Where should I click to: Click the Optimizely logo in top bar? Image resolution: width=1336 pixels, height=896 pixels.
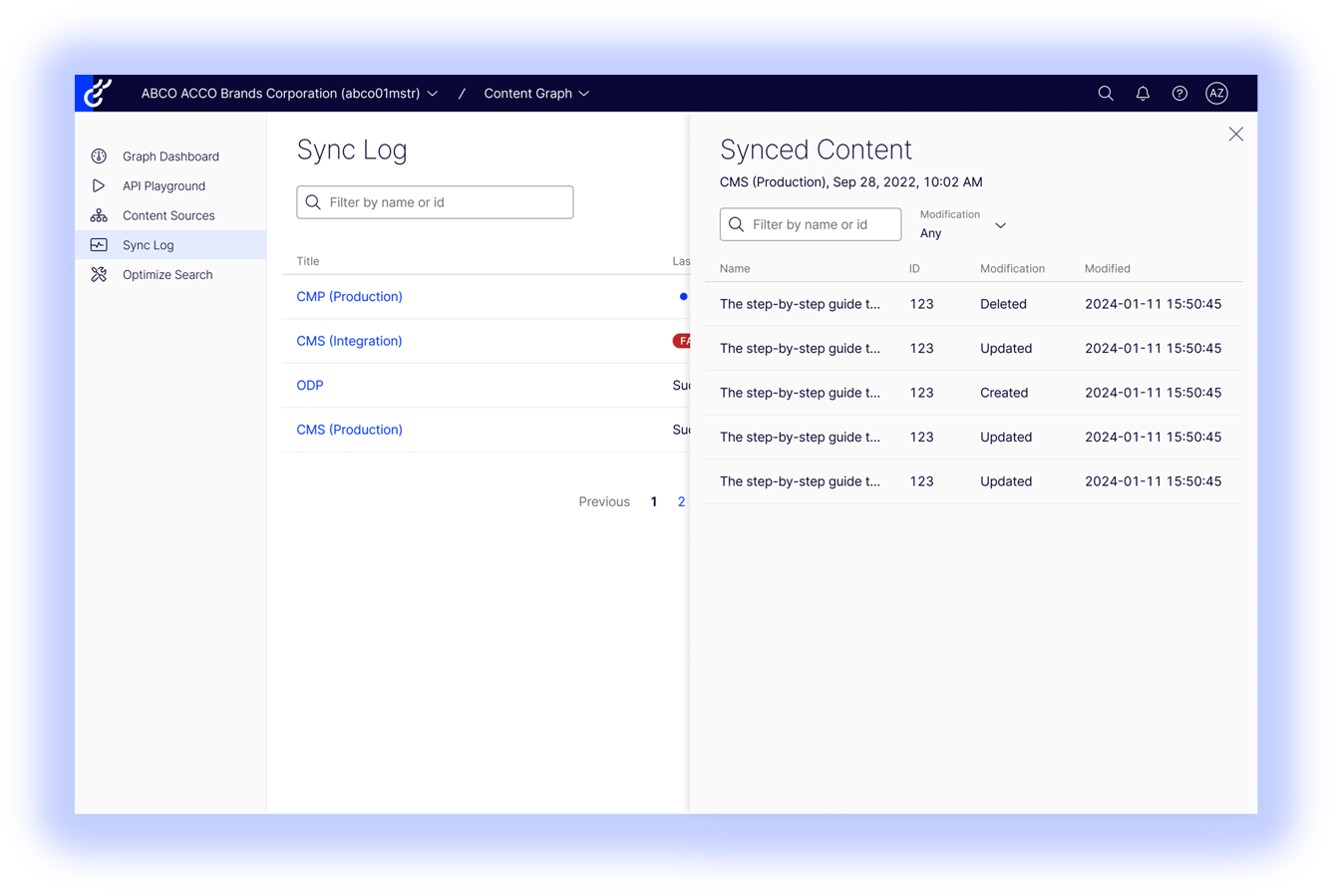click(99, 93)
